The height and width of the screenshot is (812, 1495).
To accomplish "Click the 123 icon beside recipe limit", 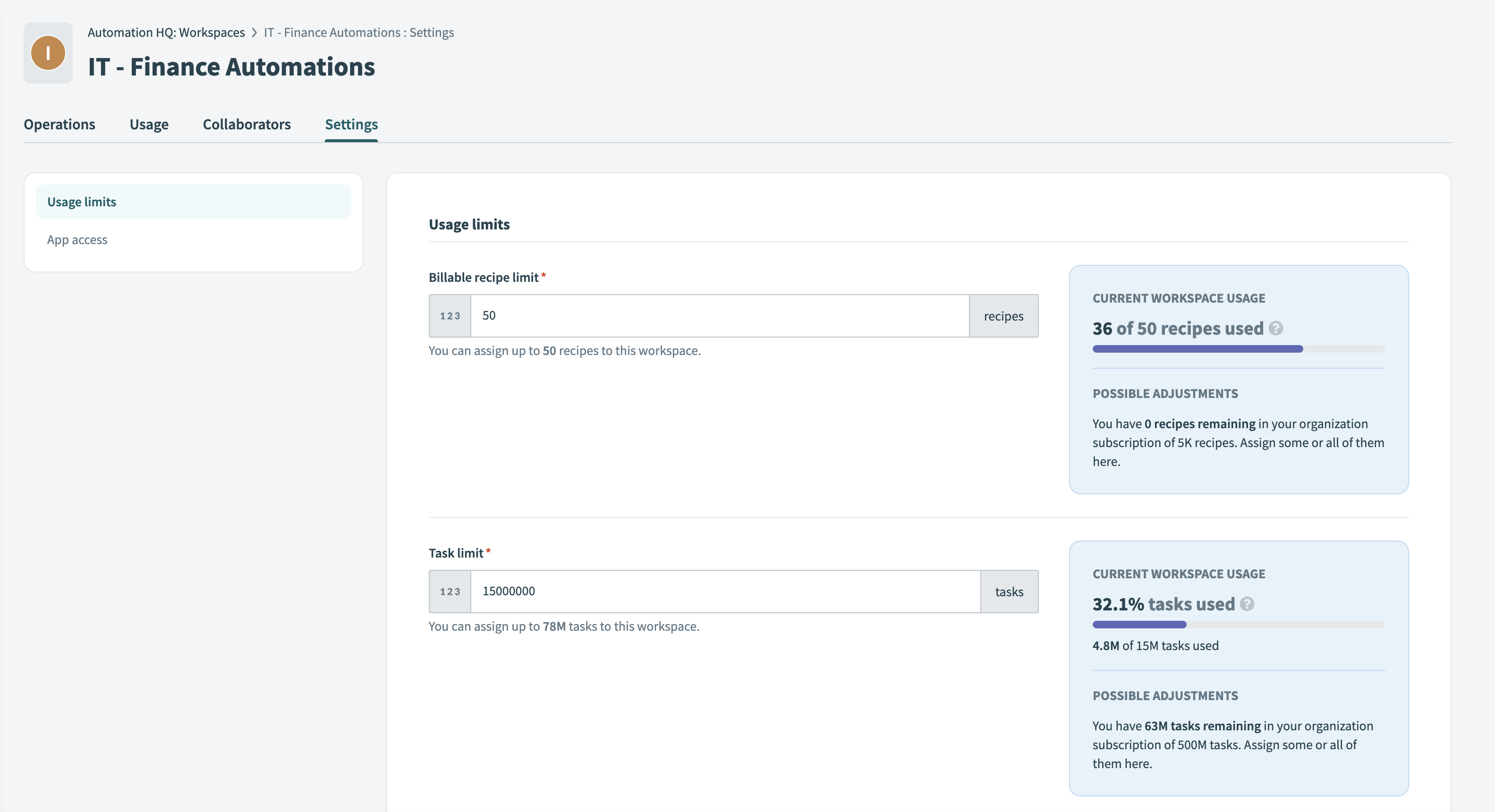I will [x=450, y=316].
